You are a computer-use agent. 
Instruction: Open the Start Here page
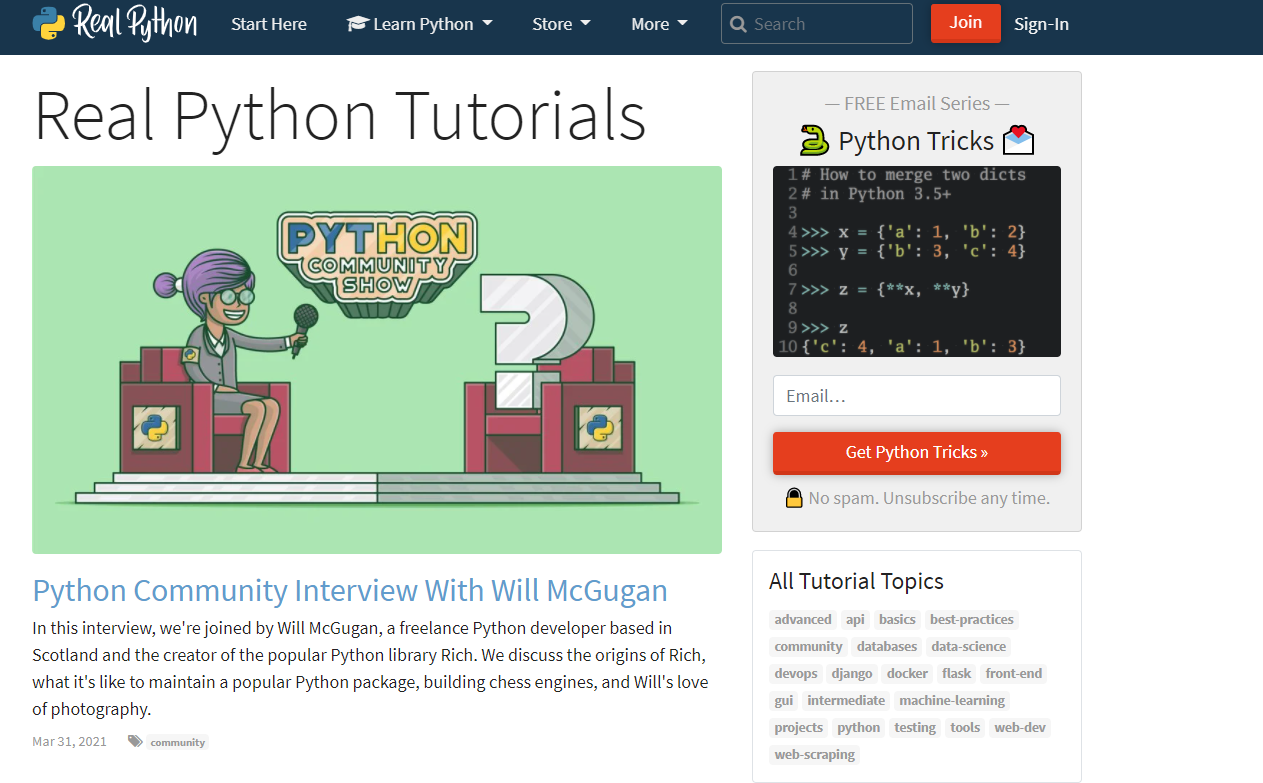(x=269, y=24)
